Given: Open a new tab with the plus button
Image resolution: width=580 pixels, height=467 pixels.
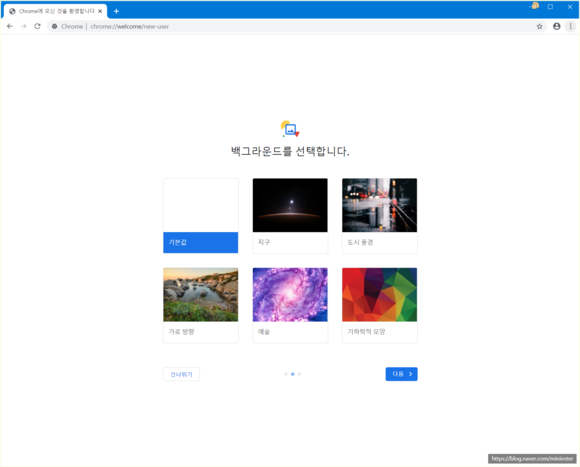Looking at the screenshot, I should tap(116, 11).
